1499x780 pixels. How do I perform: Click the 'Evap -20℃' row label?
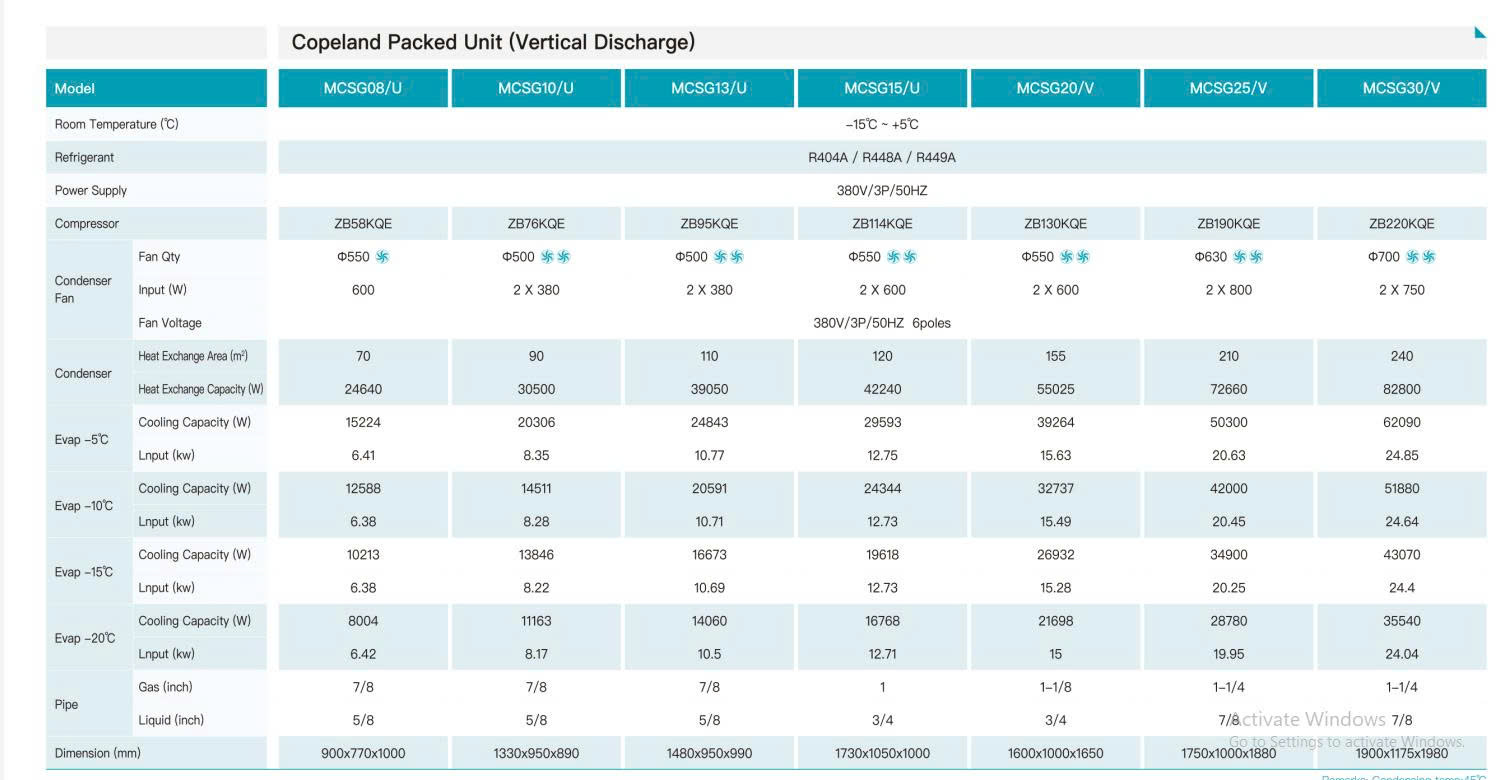85,638
